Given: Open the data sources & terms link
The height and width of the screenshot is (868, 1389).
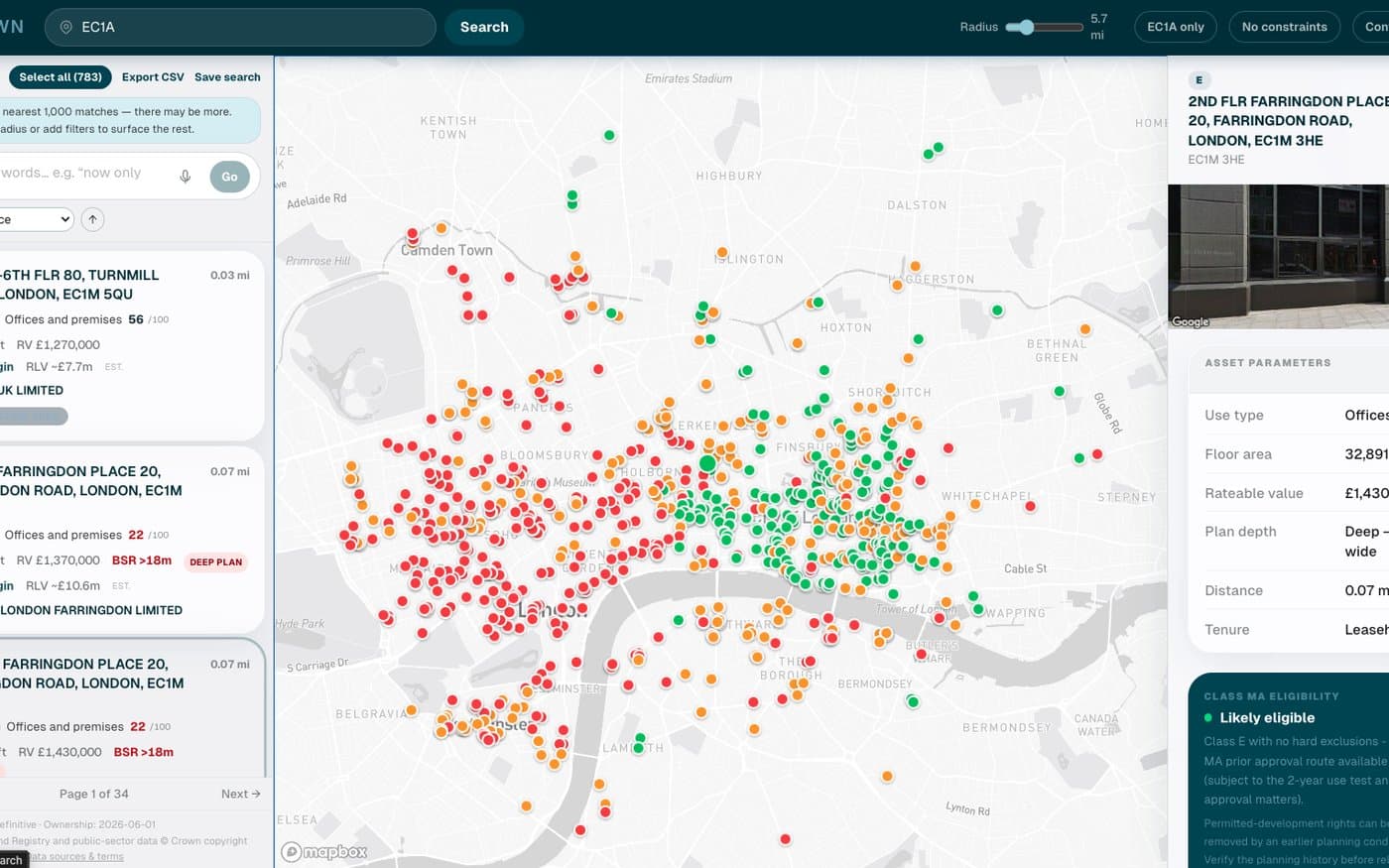Looking at the screenshot, I should click(76, 856).
